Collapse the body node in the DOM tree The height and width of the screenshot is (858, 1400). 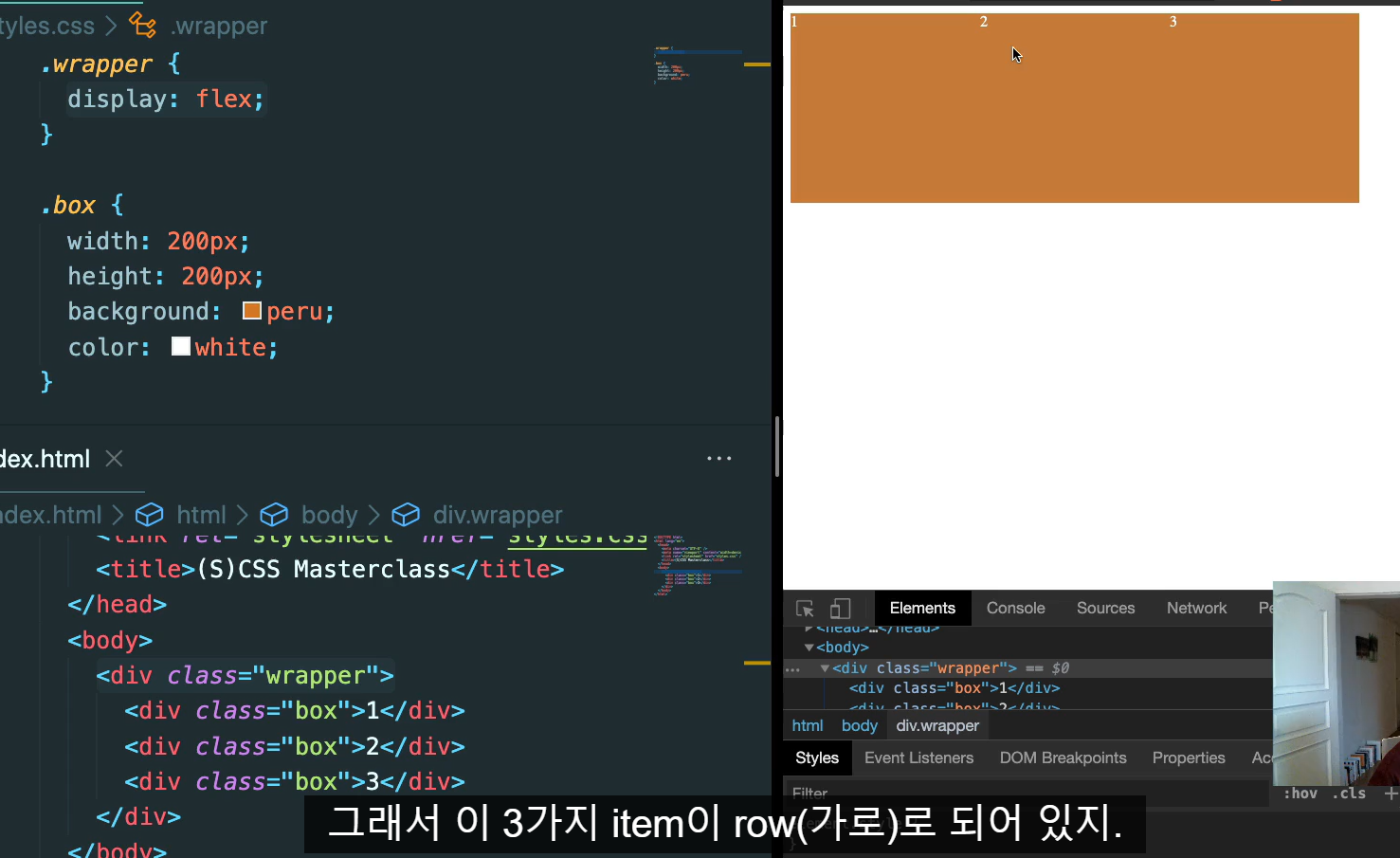[x=809, y=648]
